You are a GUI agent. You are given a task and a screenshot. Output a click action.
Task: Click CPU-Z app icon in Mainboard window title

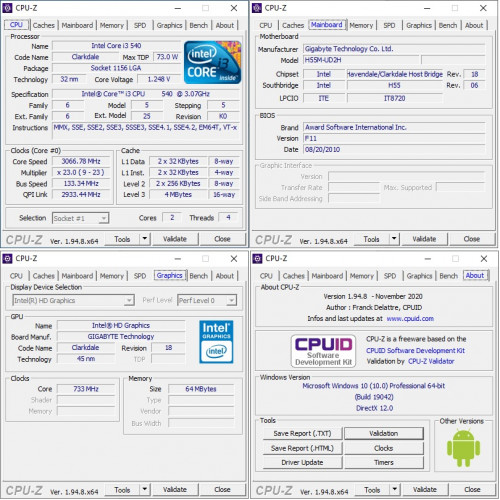click(257, 8)
